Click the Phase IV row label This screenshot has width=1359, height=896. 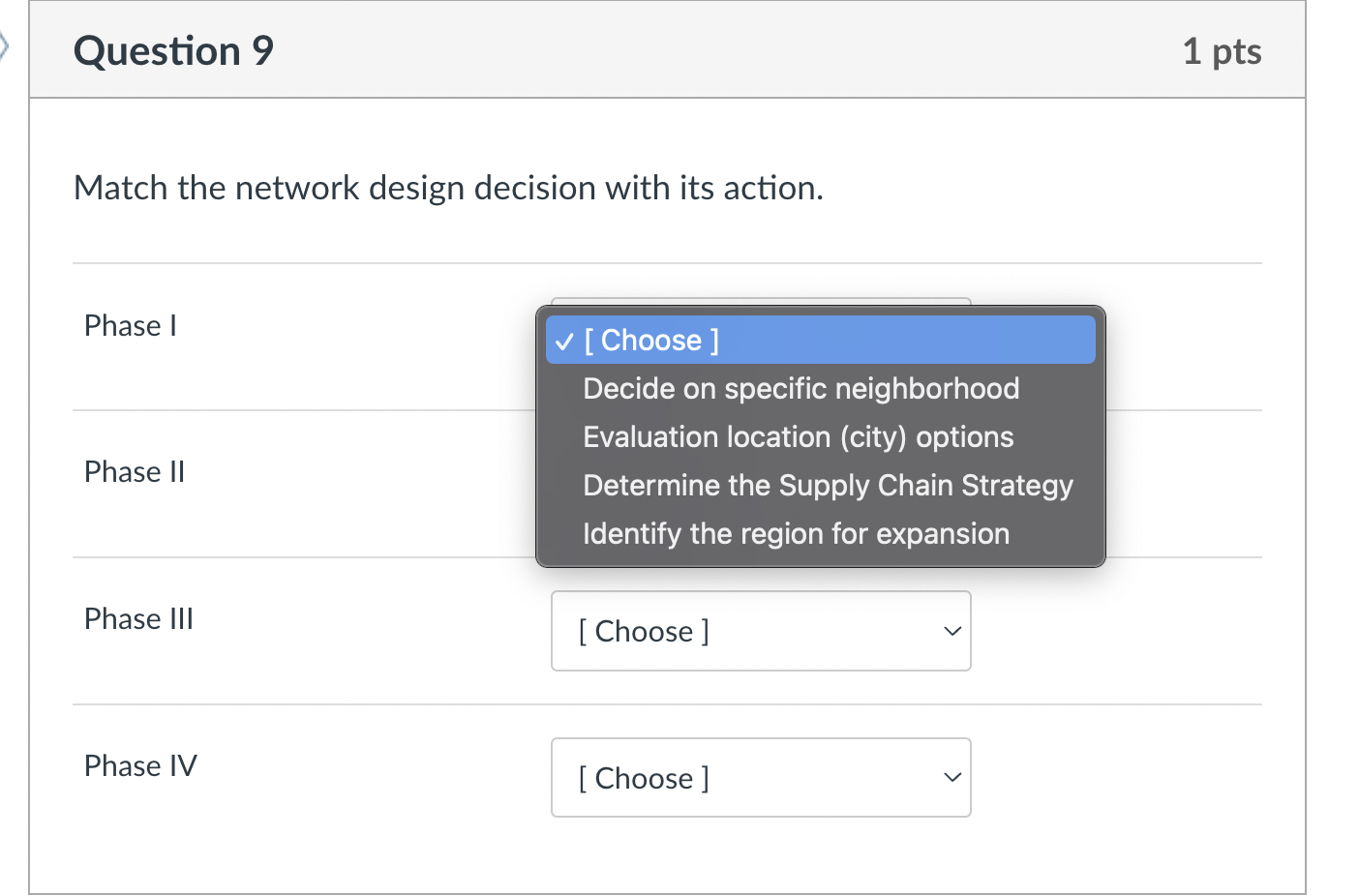pyautogui.click(x=139, y=766)
